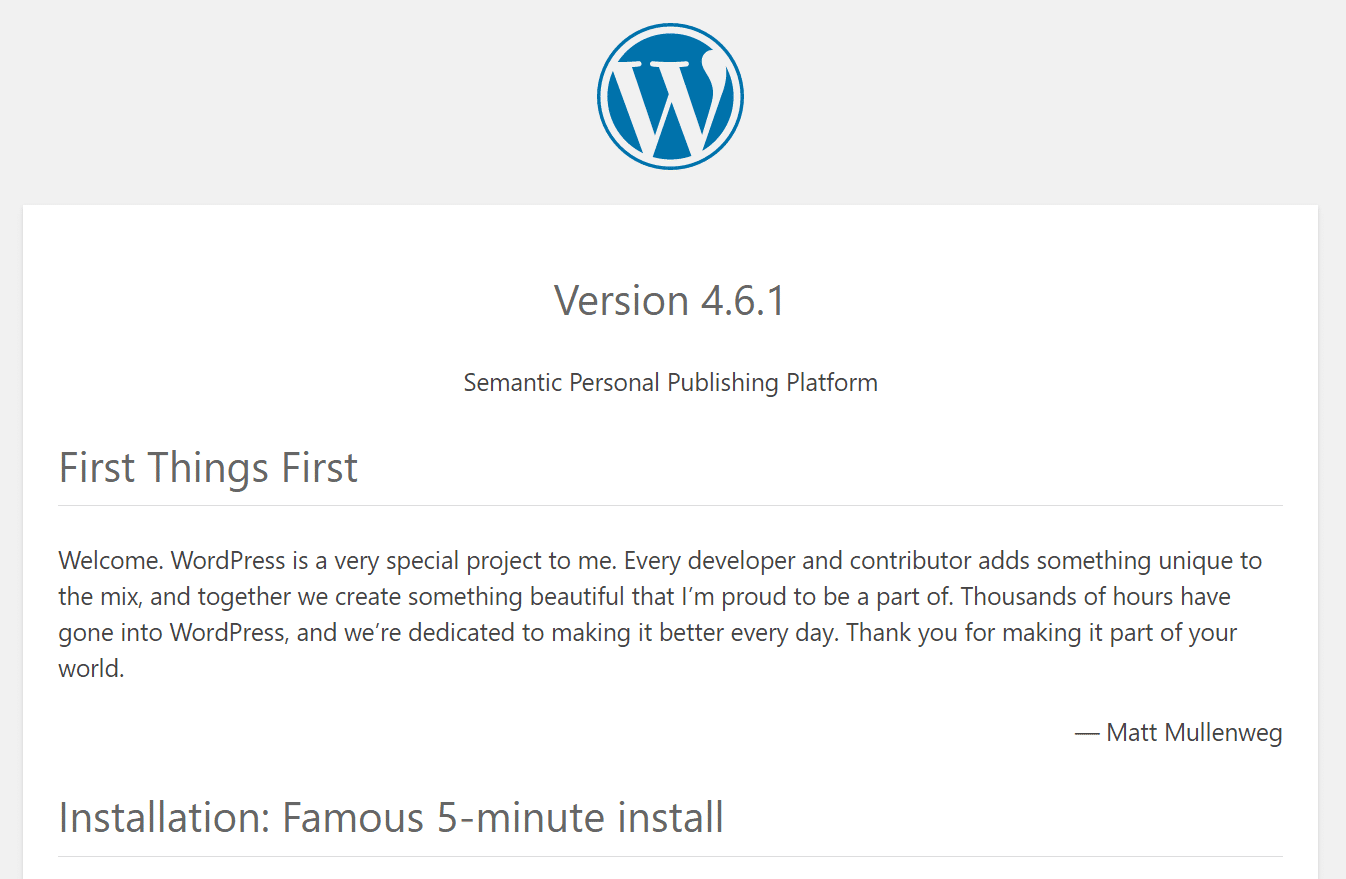This screenshot has width=1346, height=879.
Task: Click the "First Things First" heading
Action: 208,468
